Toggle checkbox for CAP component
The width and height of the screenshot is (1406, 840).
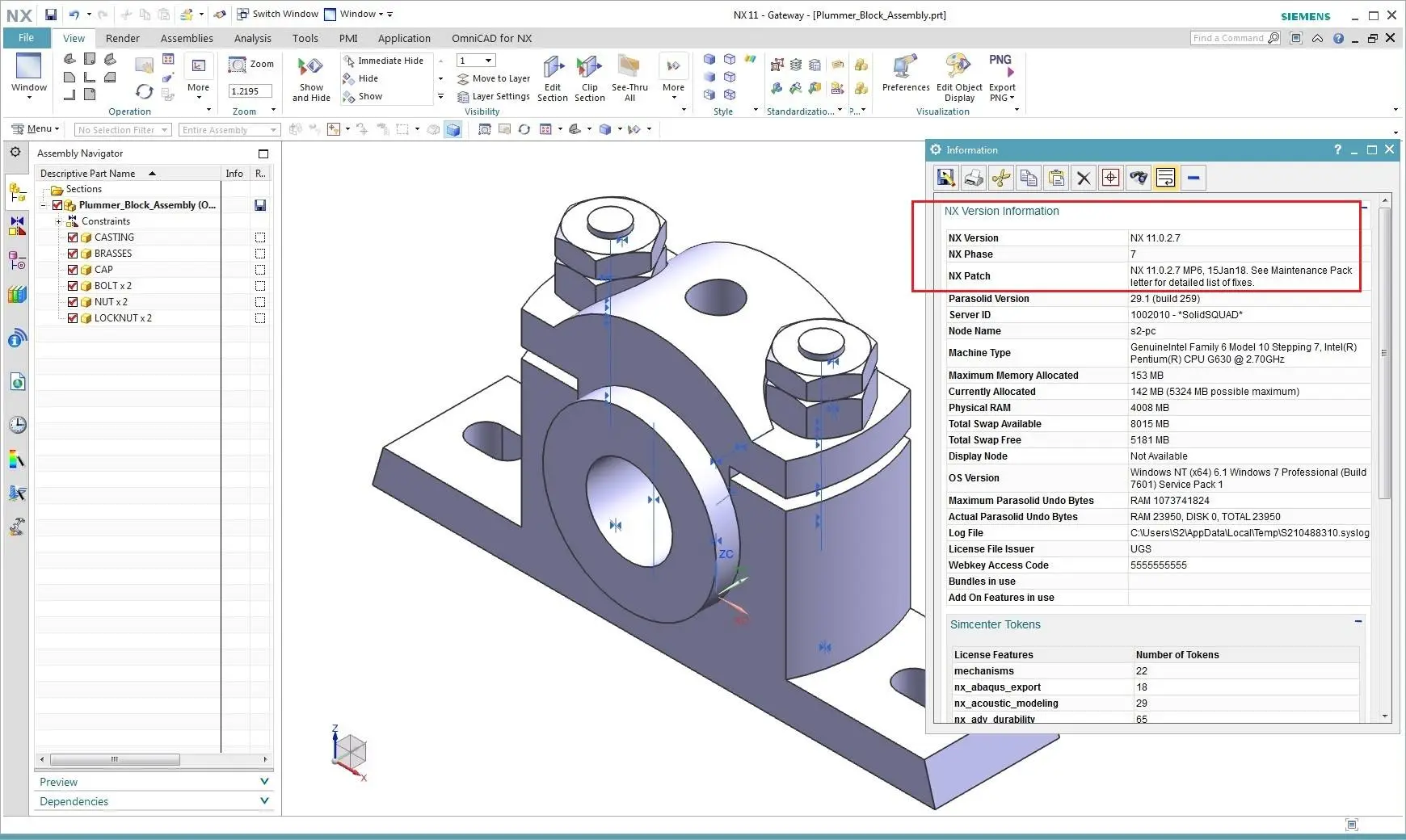coord(73,270)
